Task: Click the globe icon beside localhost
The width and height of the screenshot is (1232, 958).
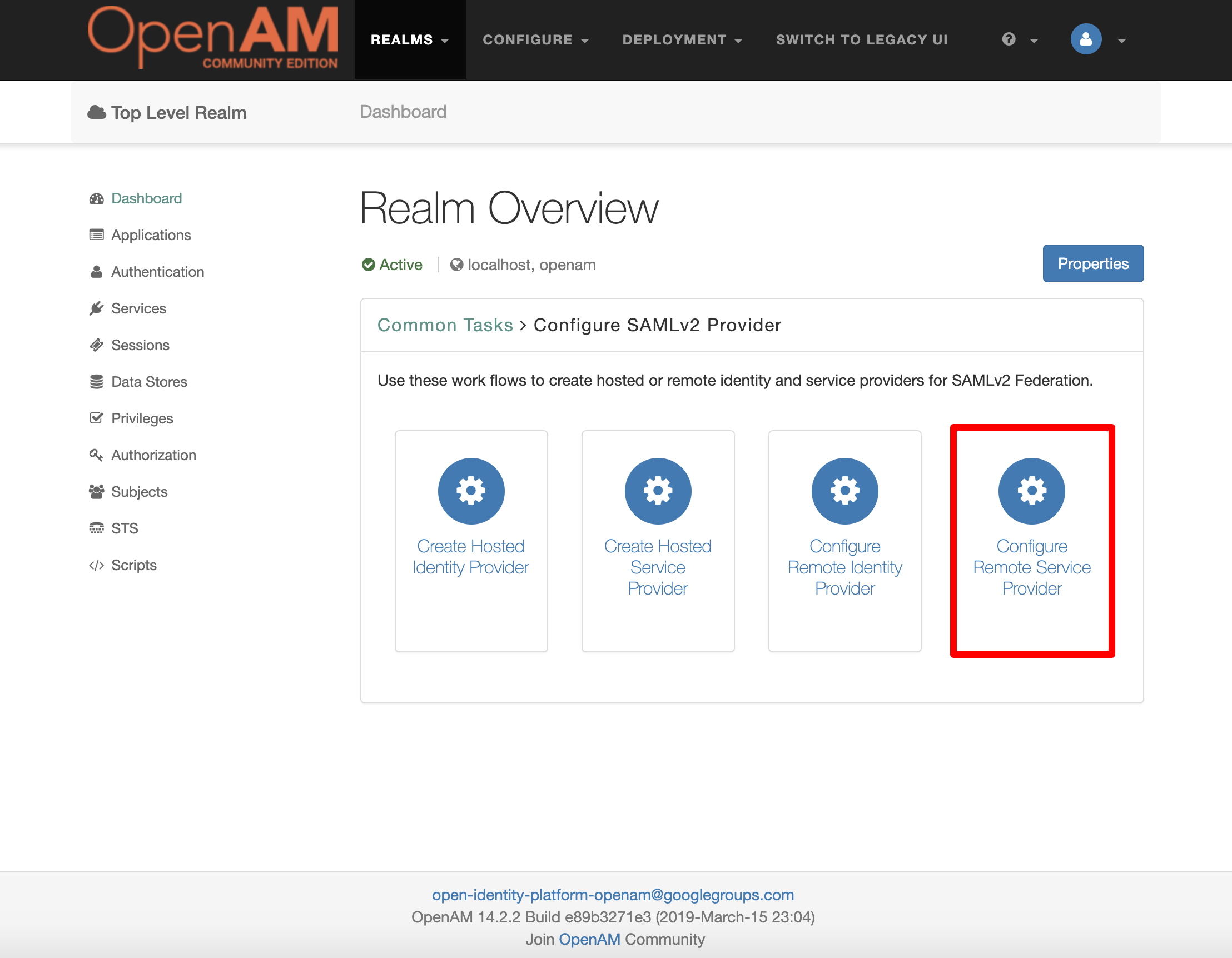Action: tap(456, 265)
